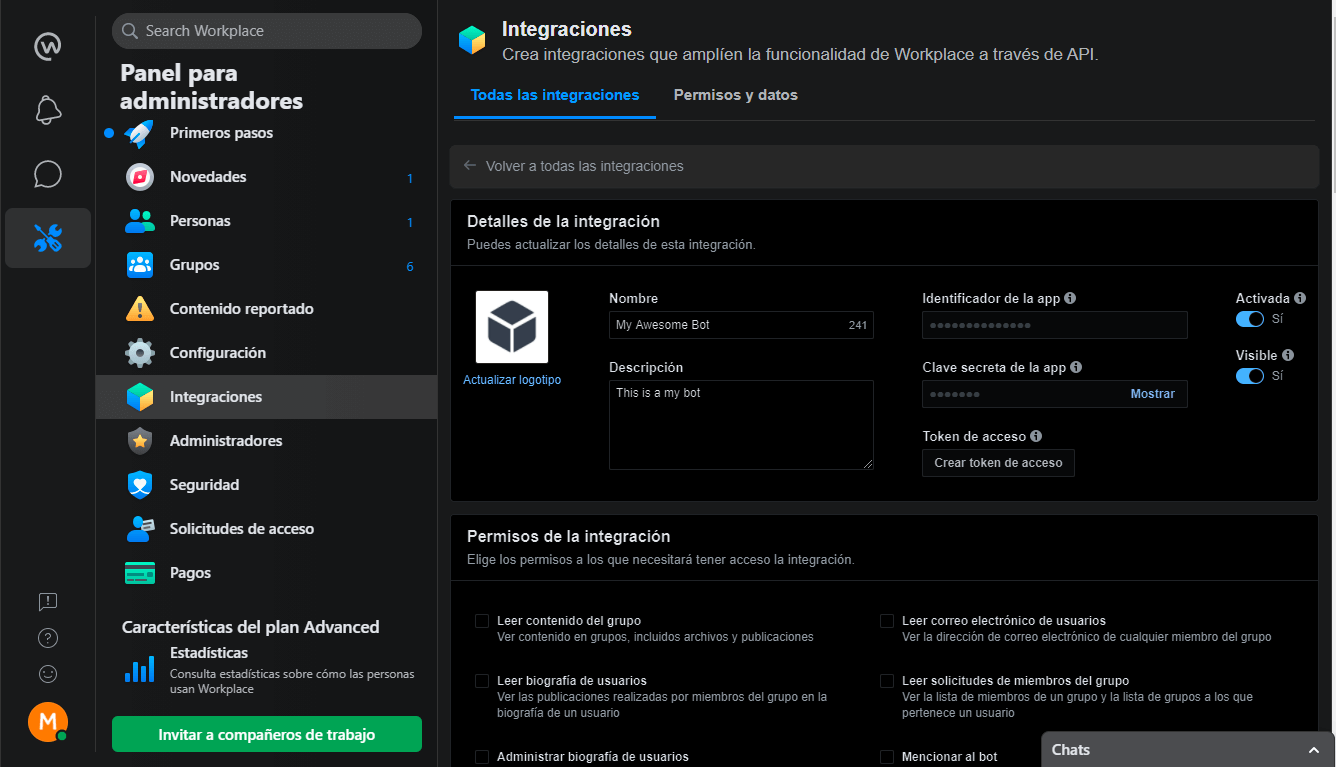Click the Personas people icon
The width and height of the screenshot is (1336, 767).
[x=140, y=221]
